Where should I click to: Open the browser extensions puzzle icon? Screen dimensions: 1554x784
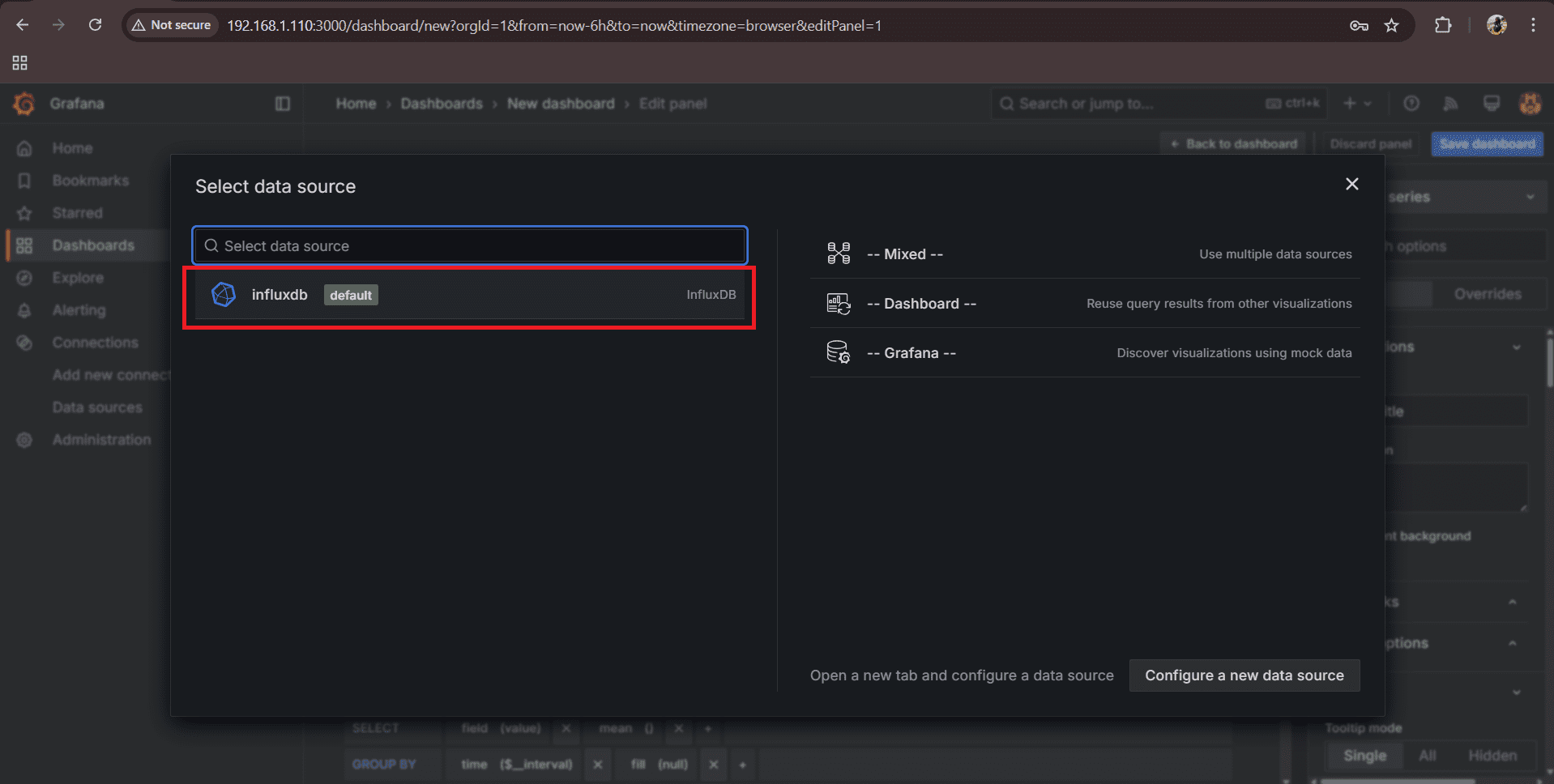coord(1442,25)
